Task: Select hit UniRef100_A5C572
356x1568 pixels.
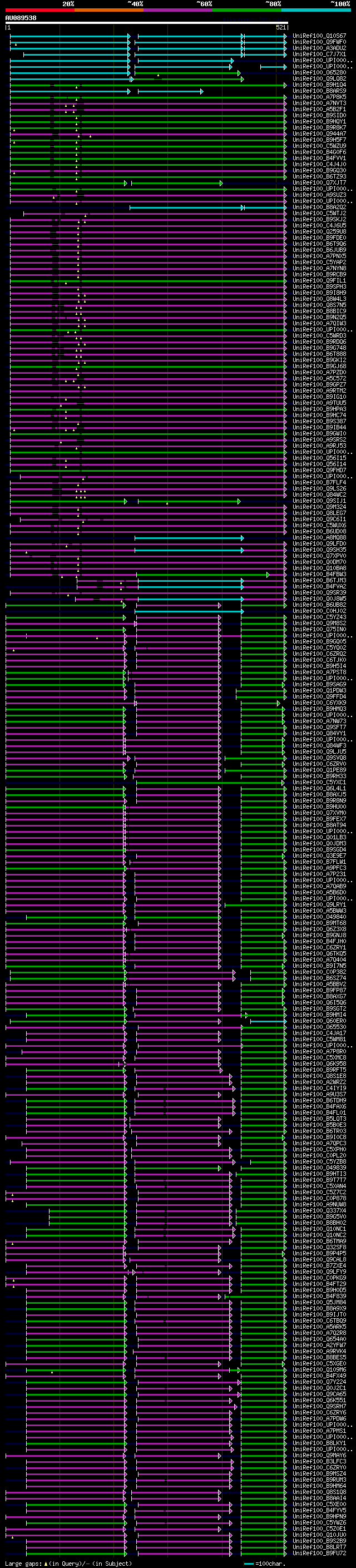Action: 319,379
